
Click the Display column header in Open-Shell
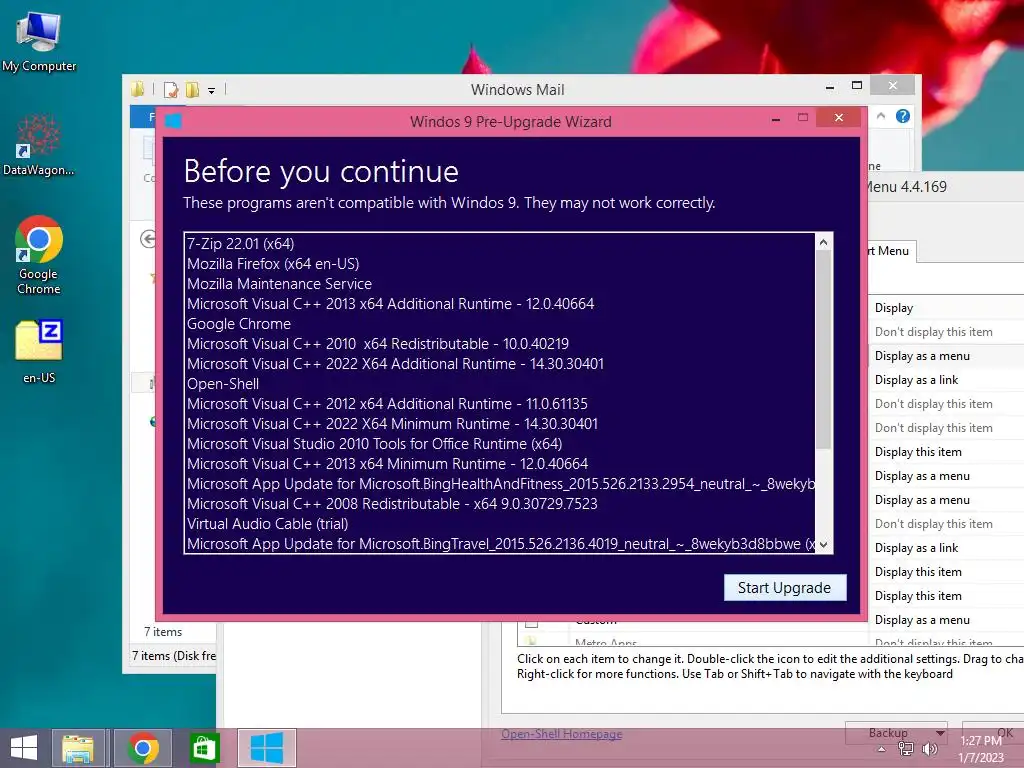[946, 308]
